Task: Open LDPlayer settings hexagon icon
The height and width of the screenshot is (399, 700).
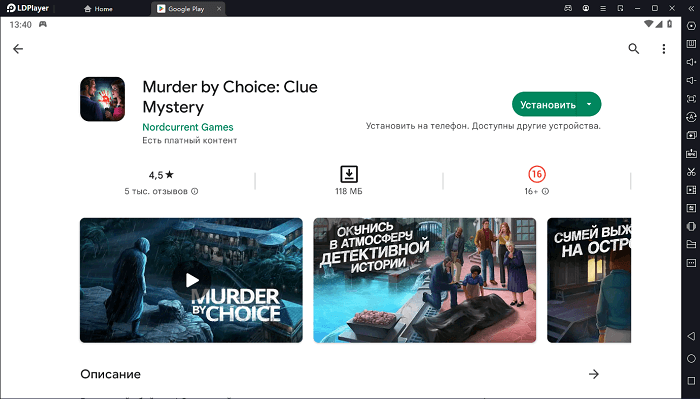Action: pyautogui.click(x=691, y=25)
